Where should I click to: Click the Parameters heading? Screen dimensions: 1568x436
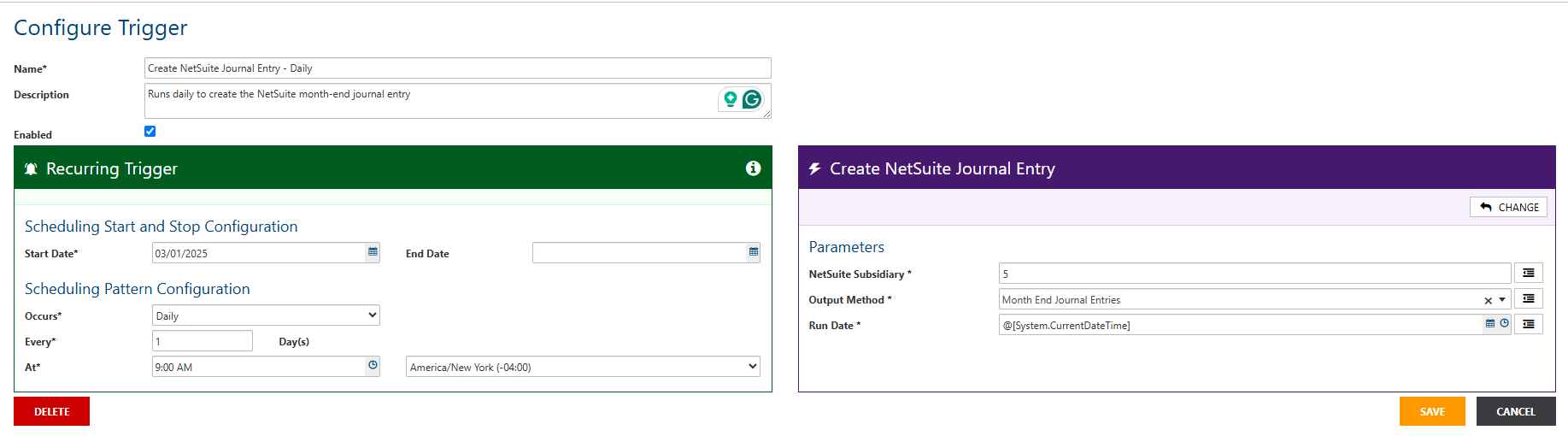point(847,247)
